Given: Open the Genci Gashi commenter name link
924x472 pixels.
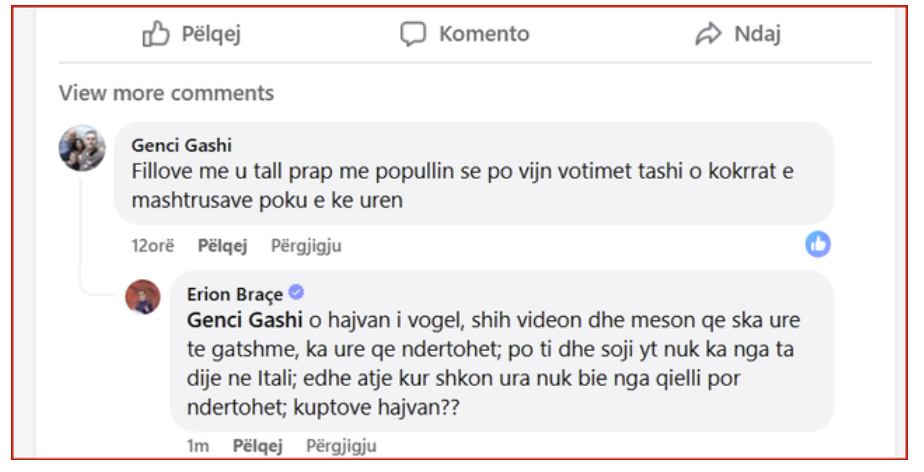Looking at the screenshot, I should [x=182, y=145].
